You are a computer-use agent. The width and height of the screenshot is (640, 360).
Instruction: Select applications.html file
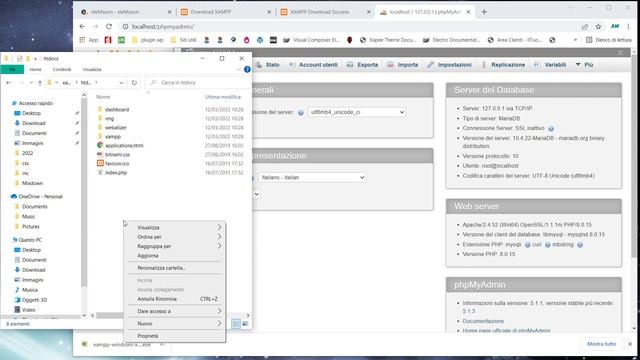click(x=124, y=145)
